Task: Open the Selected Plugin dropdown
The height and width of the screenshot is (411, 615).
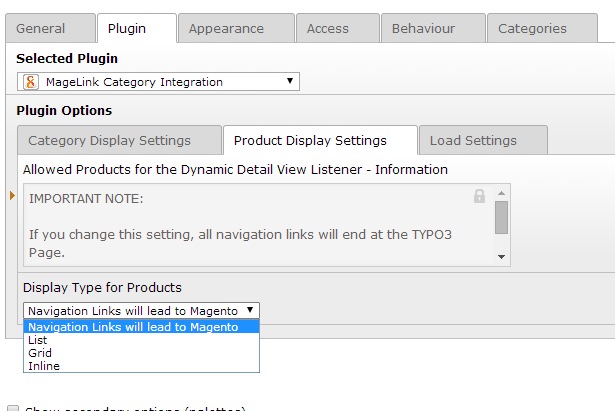Action: click(x=159, y=81)
